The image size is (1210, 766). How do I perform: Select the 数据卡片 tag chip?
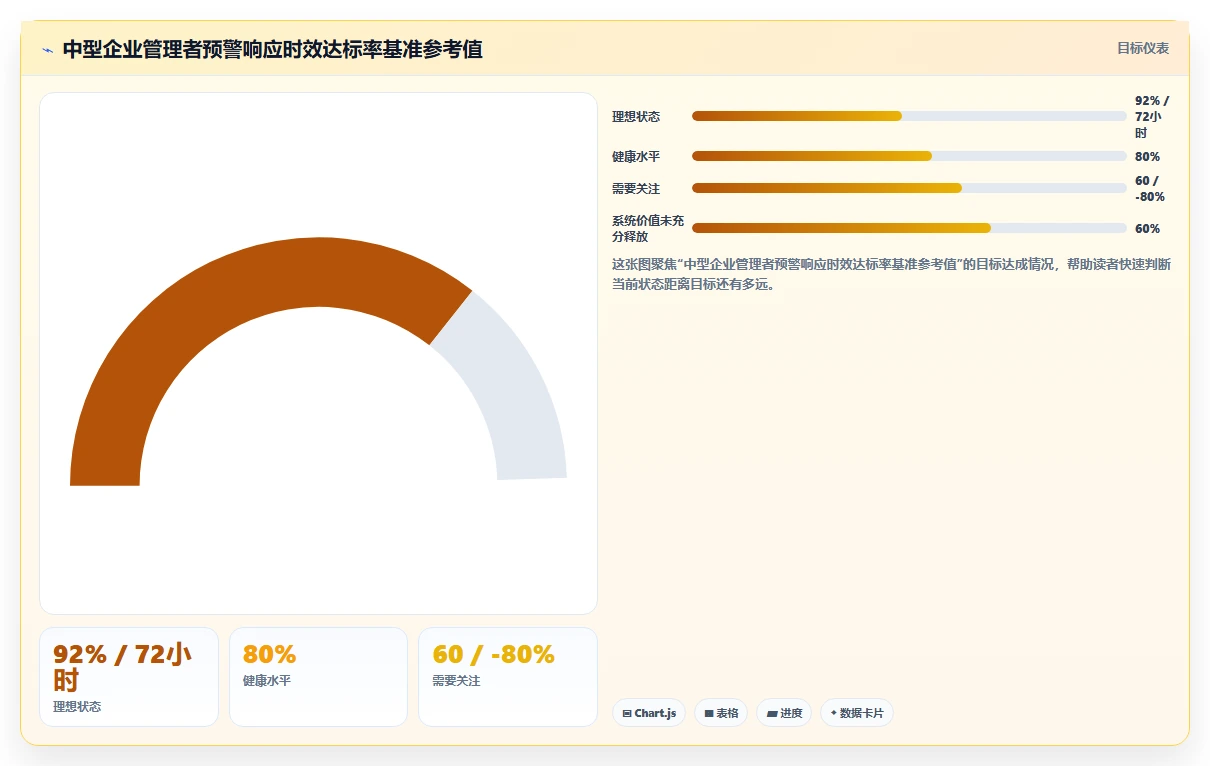(x=857, y=713)
